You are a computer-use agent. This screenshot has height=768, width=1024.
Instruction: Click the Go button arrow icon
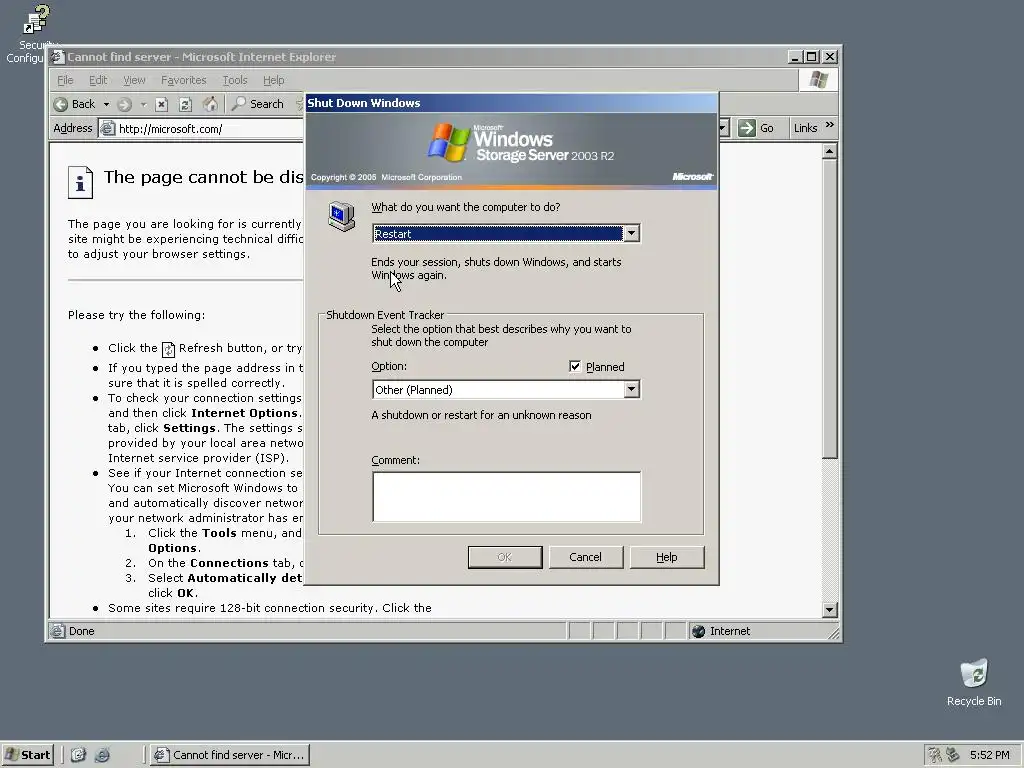point(746,128)
